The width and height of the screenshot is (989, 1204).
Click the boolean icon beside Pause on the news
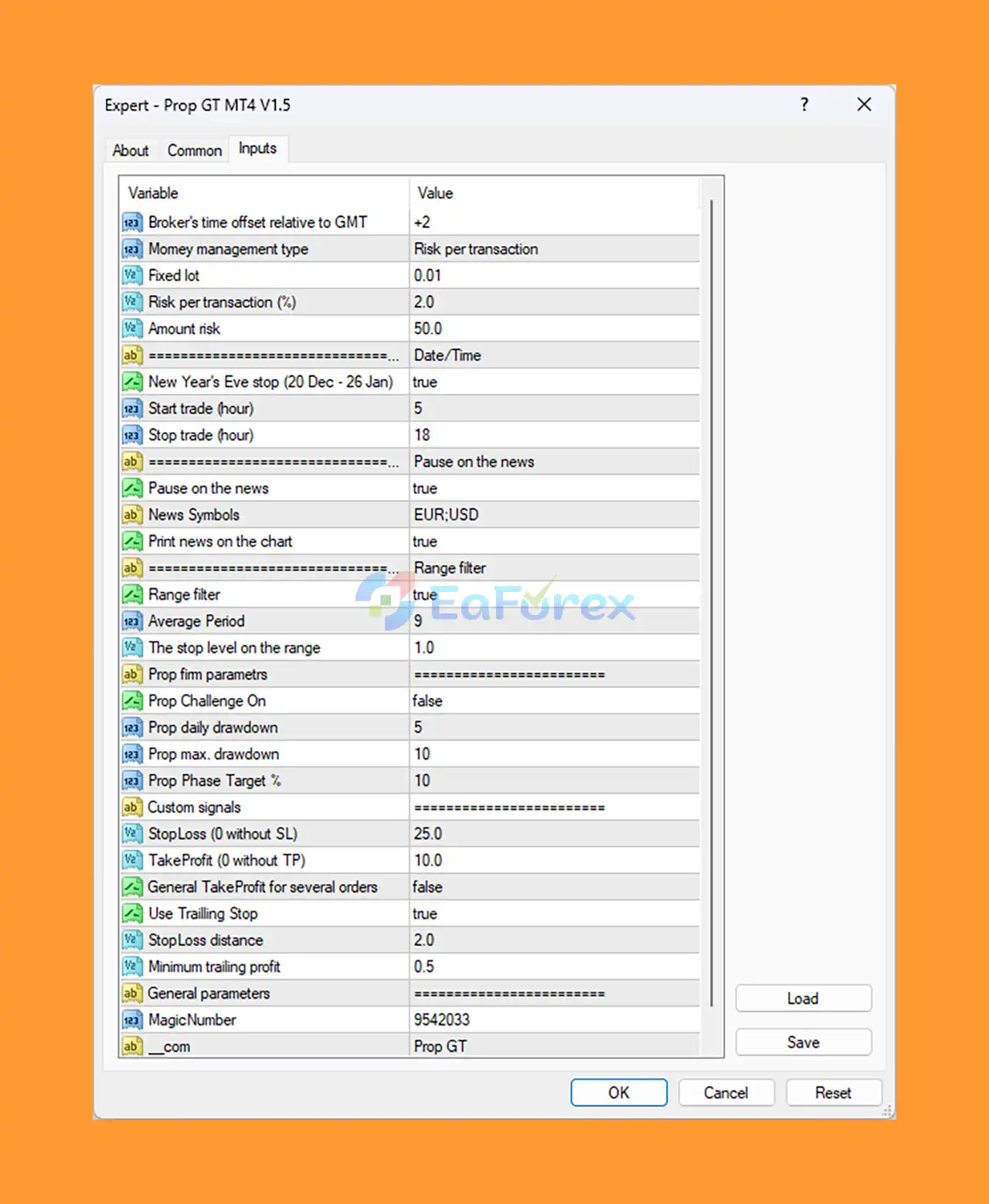tap(132, 488)
